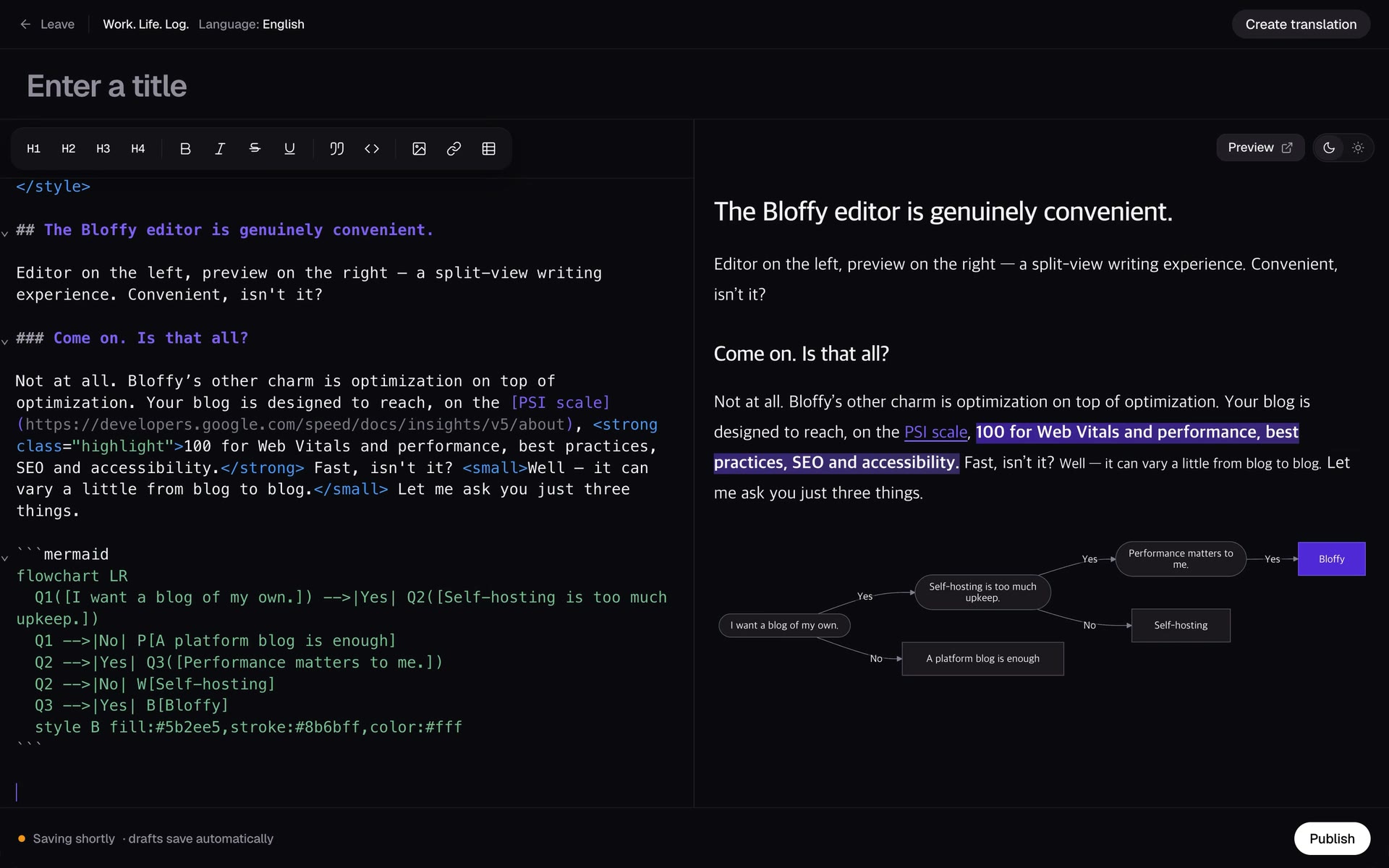Toggle bold formatting
The height and width of the screenshot is (868, 1389).
(185, 148)
